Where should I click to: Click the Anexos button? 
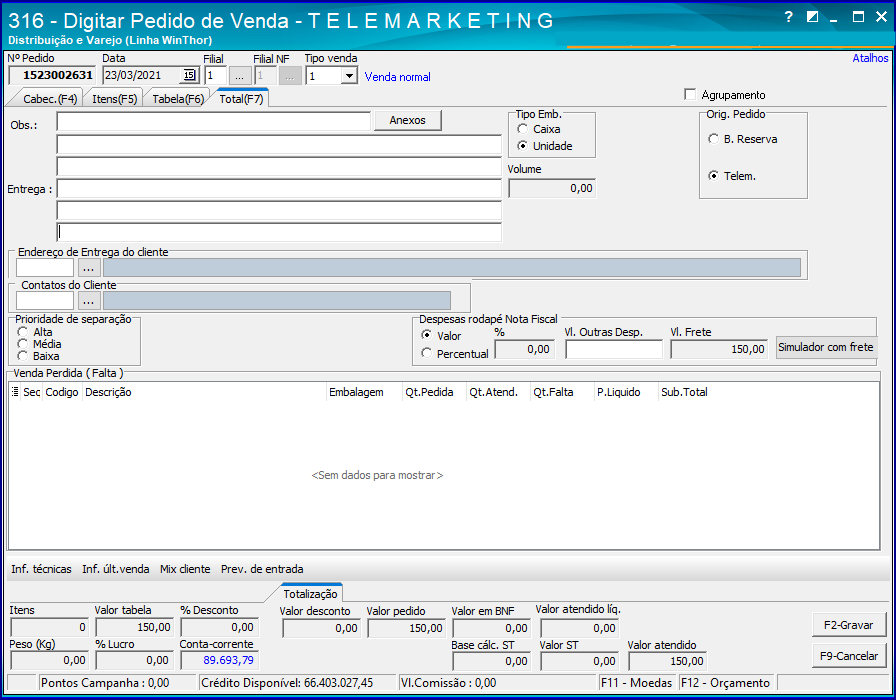[x=407, y=121]
